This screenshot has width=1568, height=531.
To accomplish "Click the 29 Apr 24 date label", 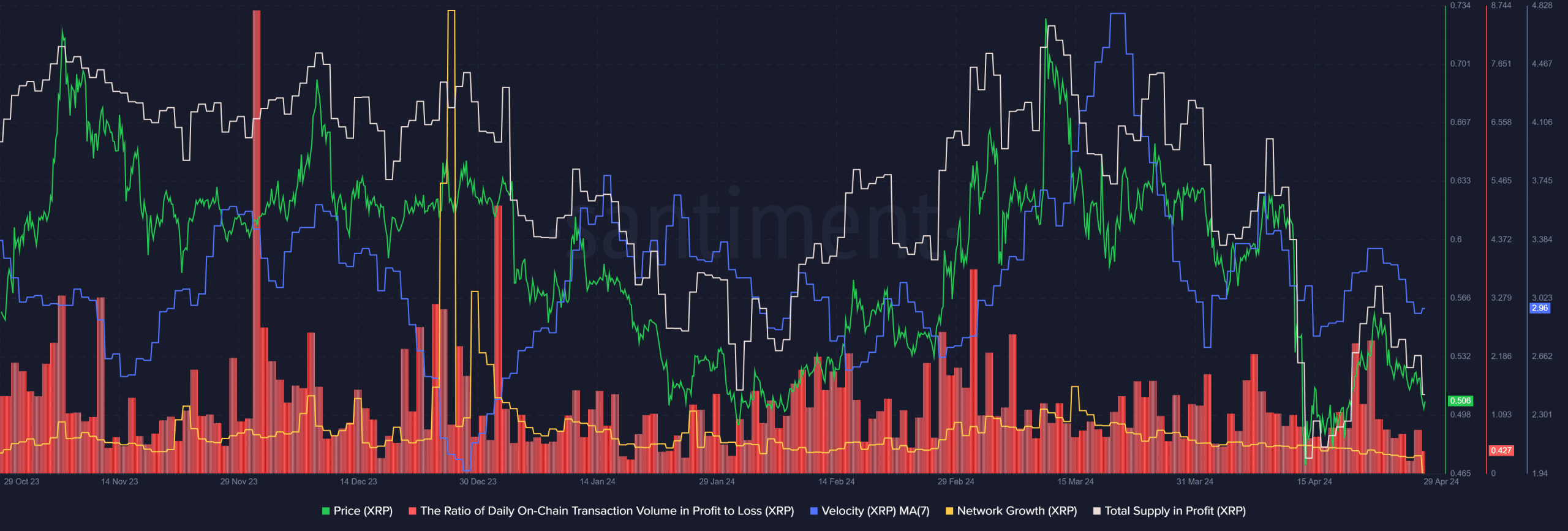I will pyautogui.click(x=1441, y=481).
